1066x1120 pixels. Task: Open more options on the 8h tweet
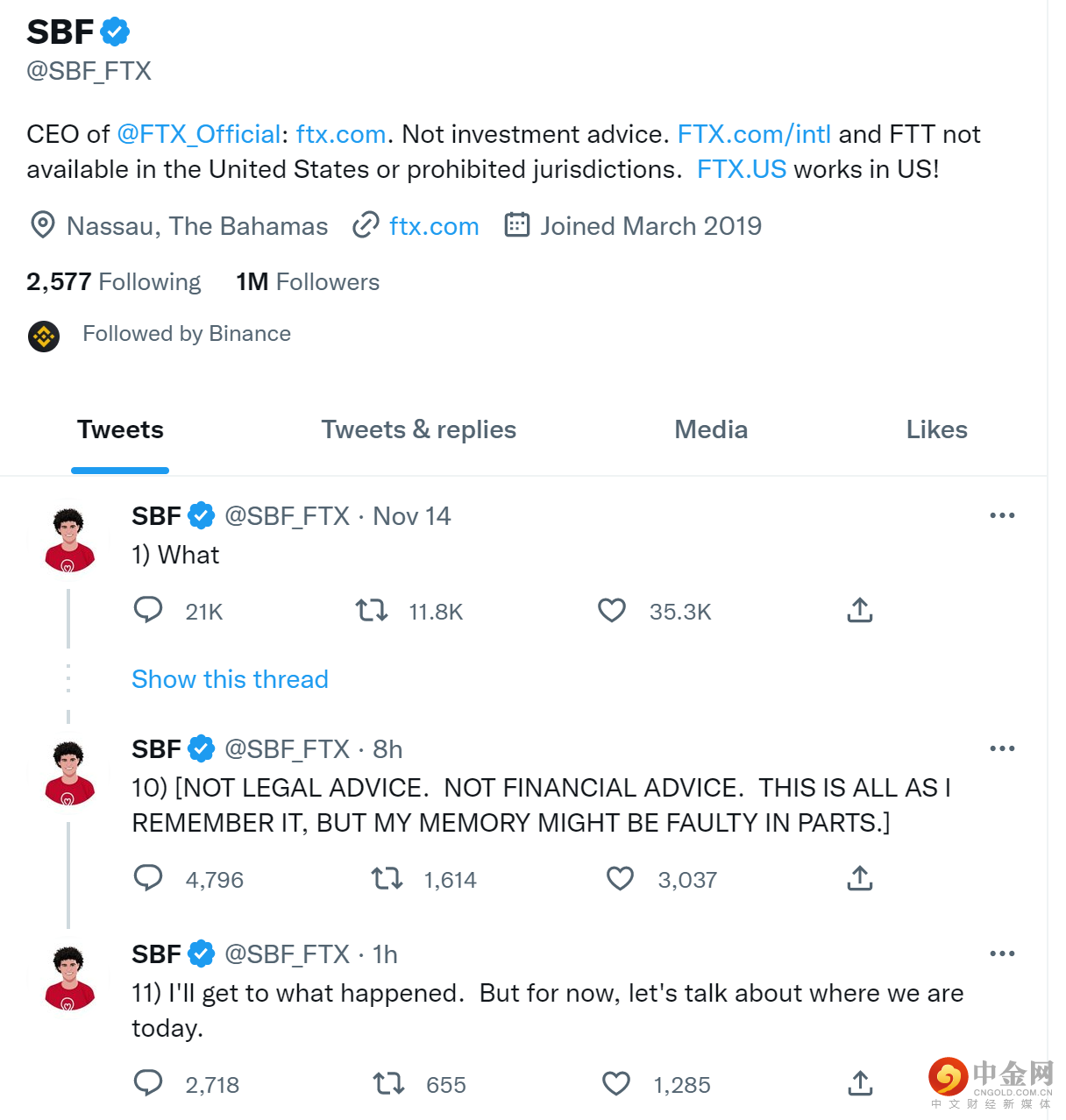point(1002,748)
